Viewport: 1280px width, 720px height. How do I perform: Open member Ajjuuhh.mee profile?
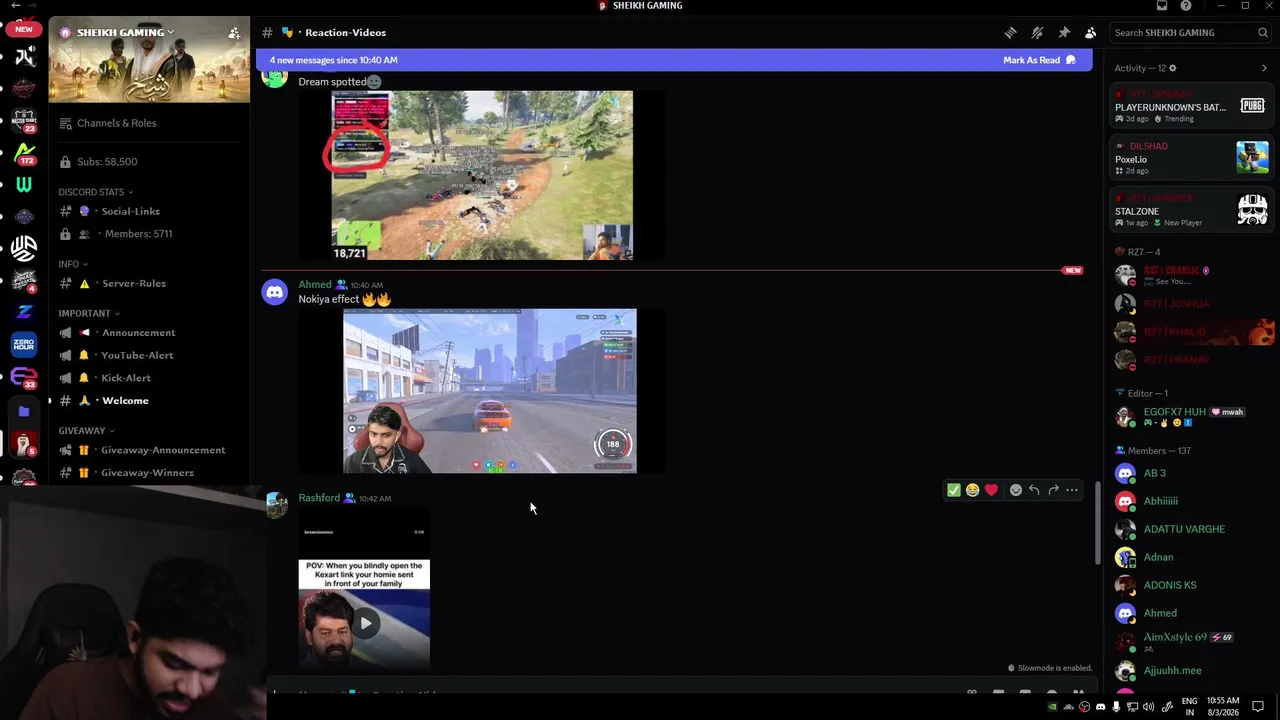1191,671
